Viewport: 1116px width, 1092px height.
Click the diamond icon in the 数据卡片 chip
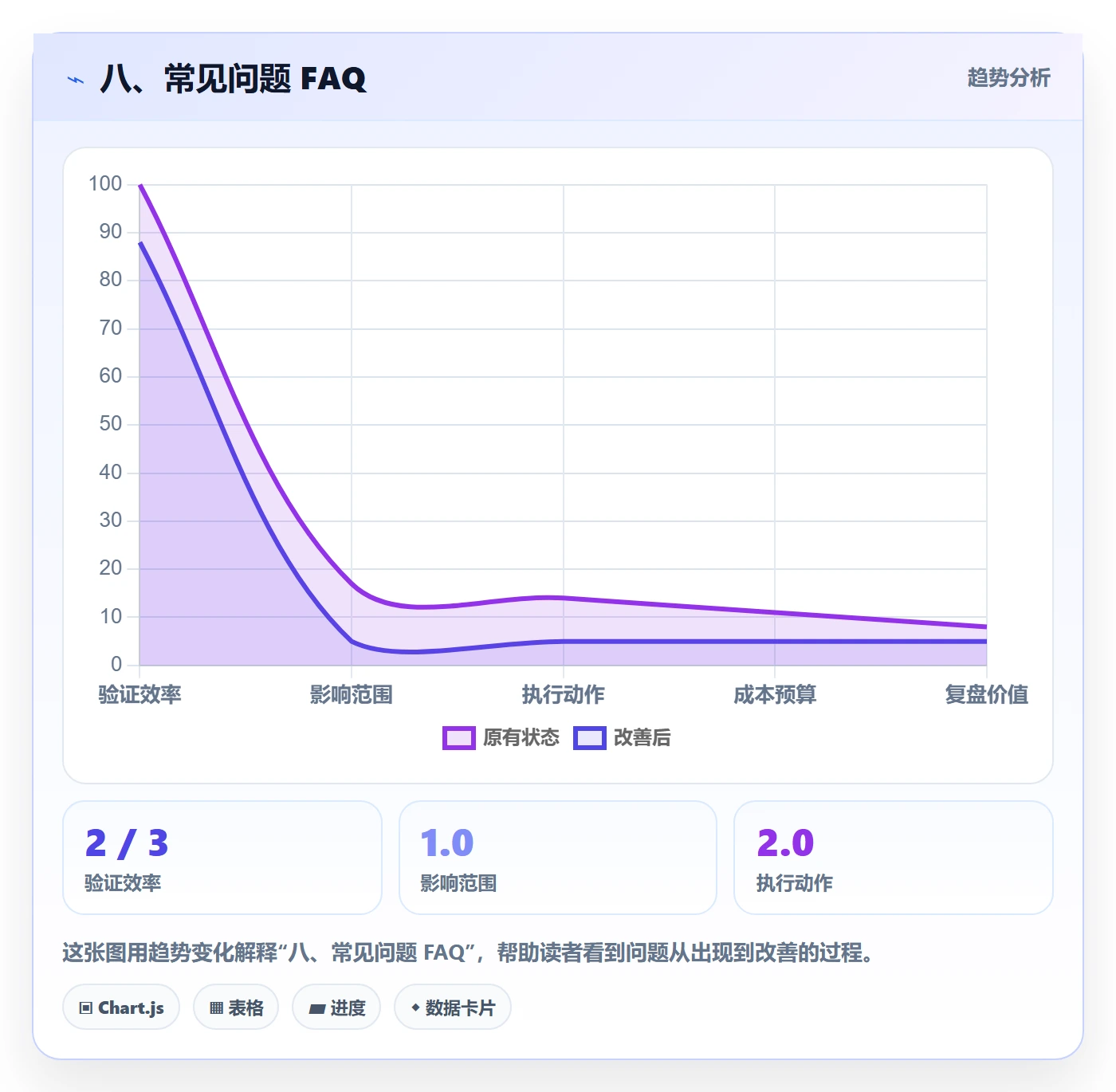click(415, 1008)
